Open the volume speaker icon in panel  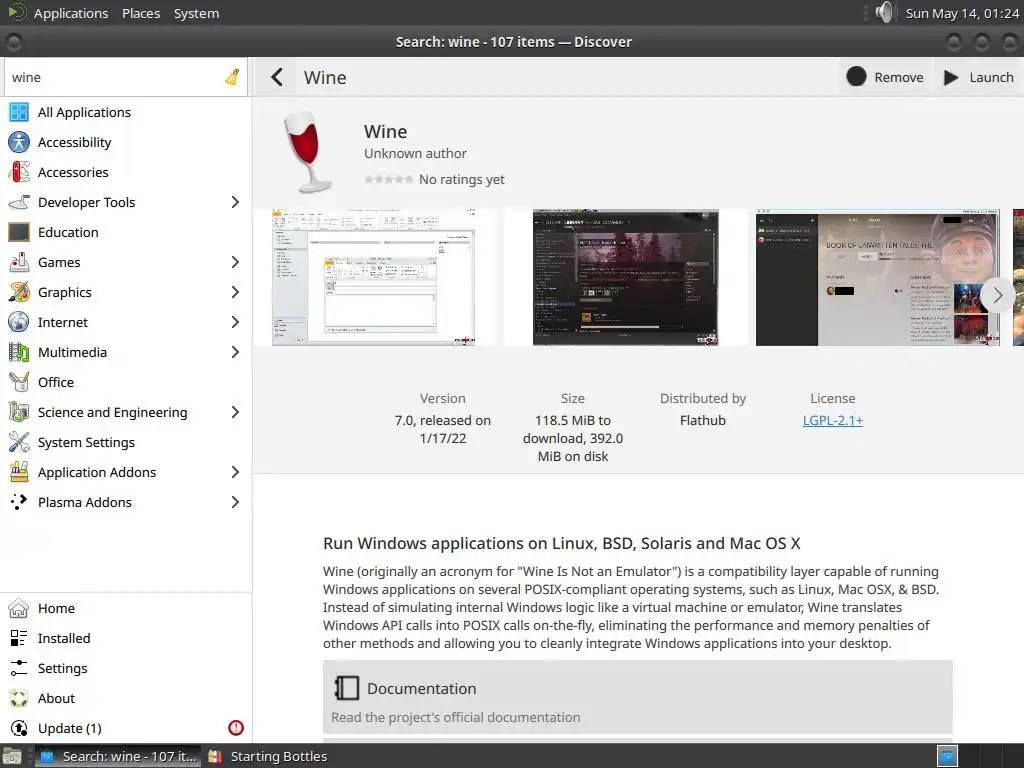click(x=884, y=12)
